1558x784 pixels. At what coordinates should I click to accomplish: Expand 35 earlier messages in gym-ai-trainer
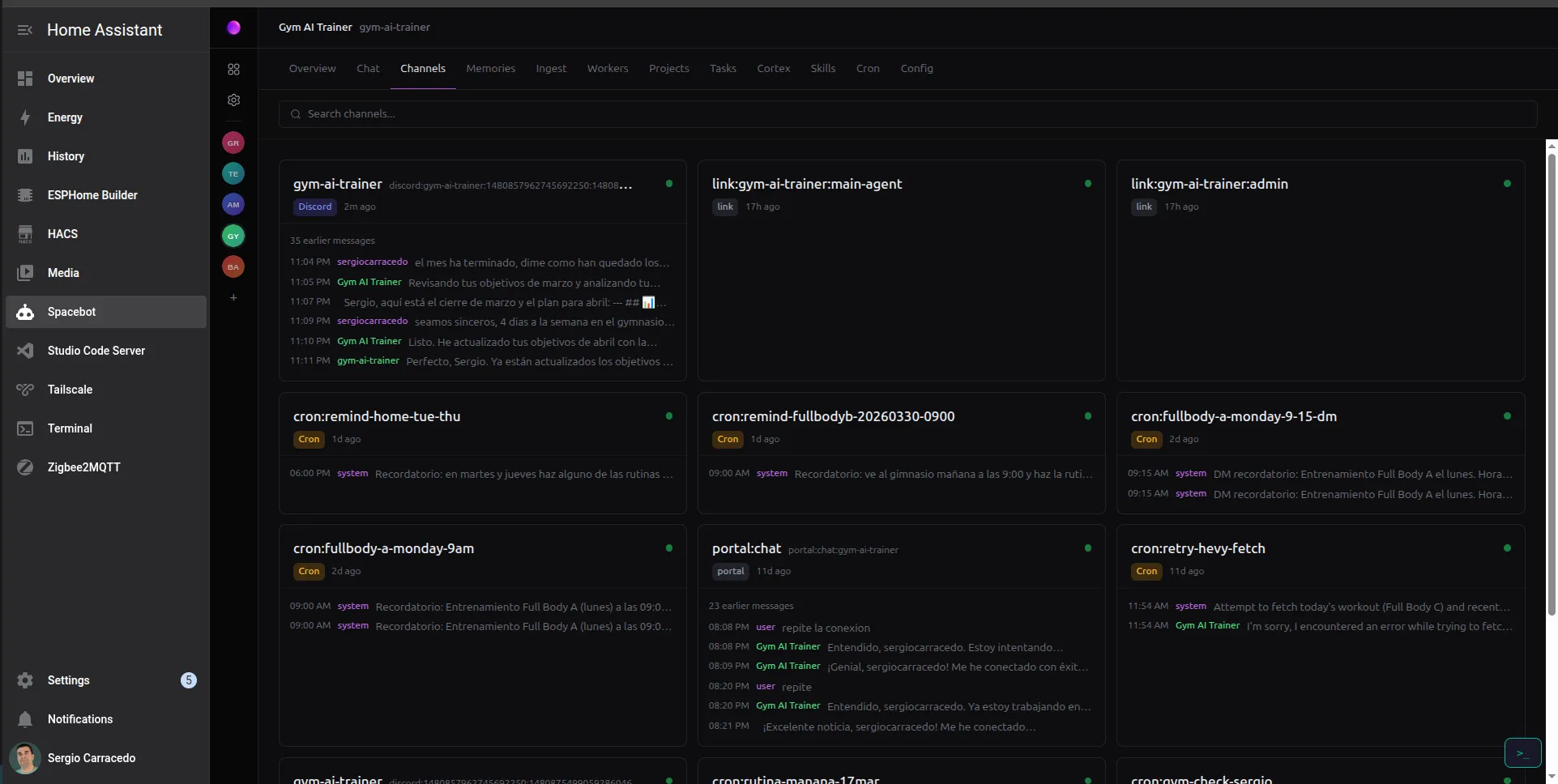[x=332, y=241]
